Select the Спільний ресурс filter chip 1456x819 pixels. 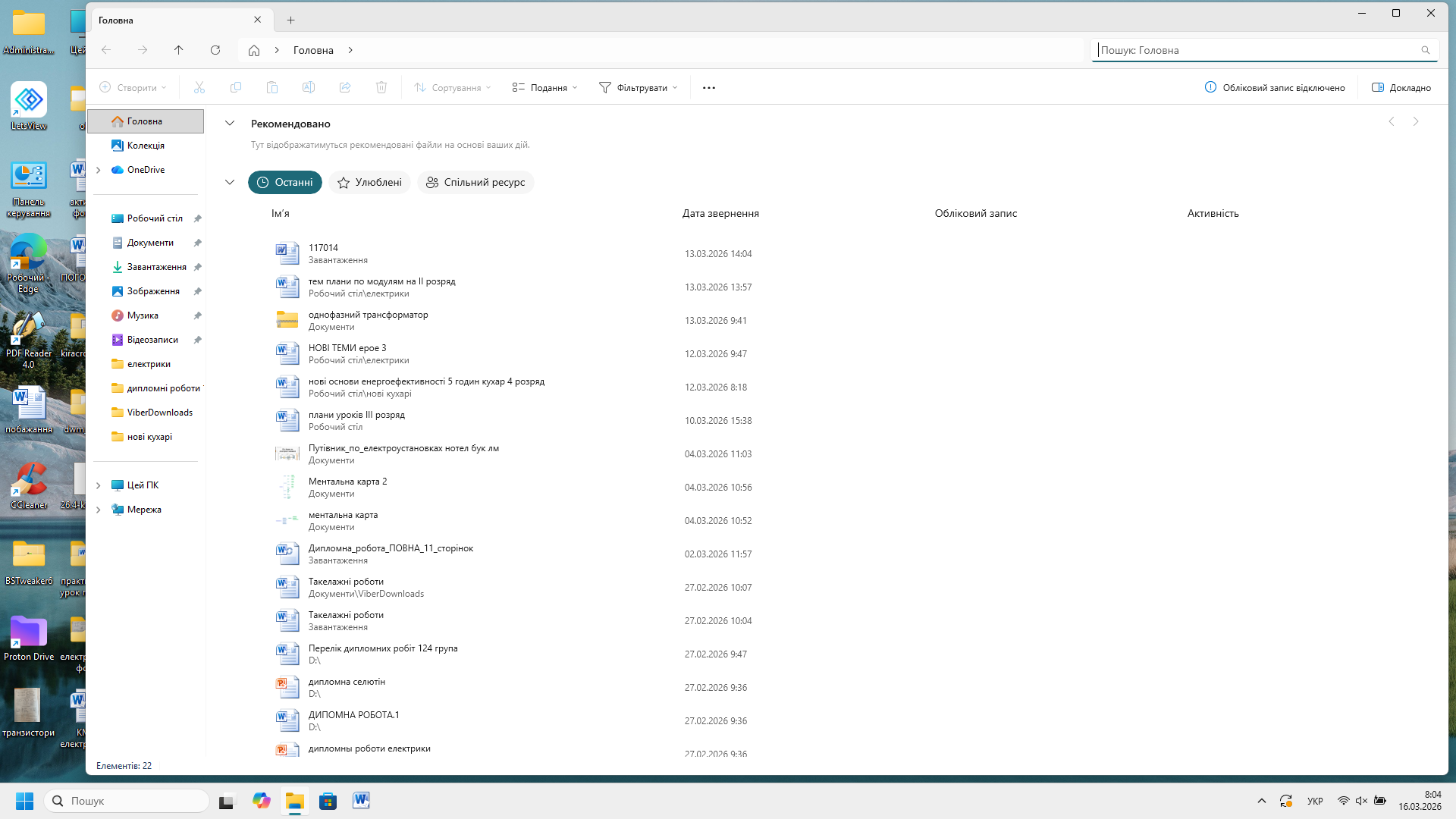[475, 183]
